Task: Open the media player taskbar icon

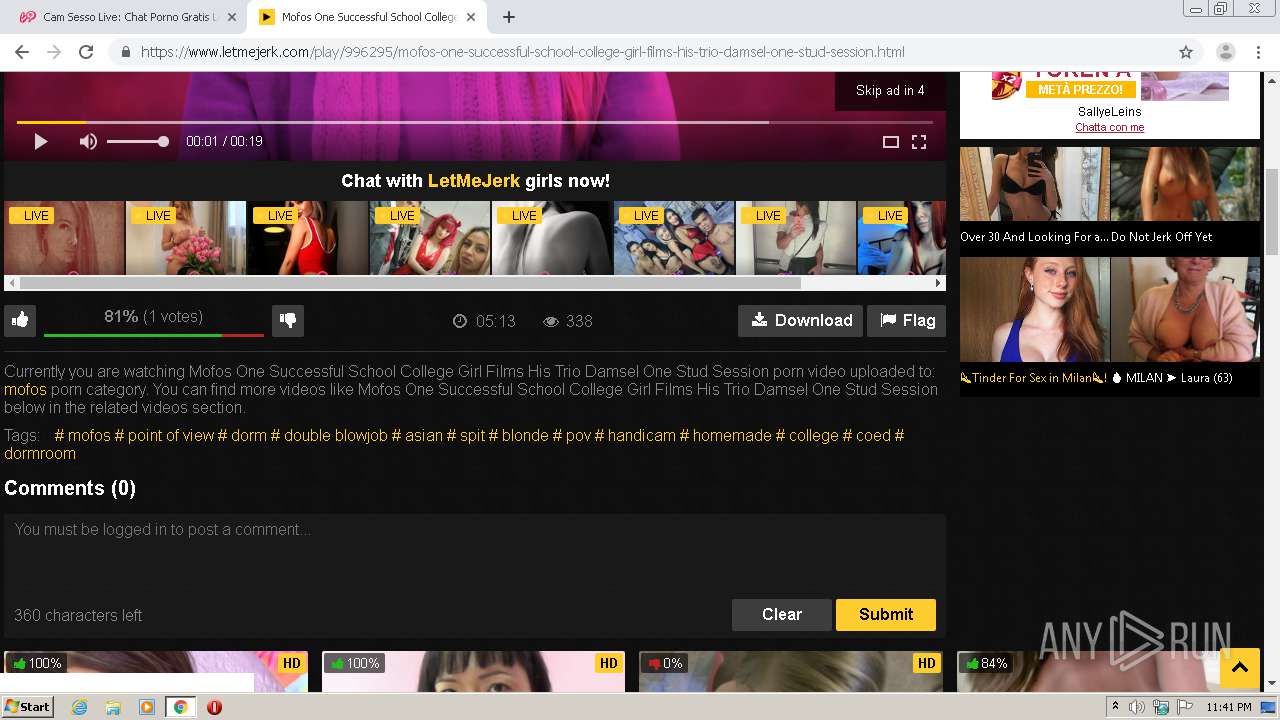Action: click(x=147, y=707)
